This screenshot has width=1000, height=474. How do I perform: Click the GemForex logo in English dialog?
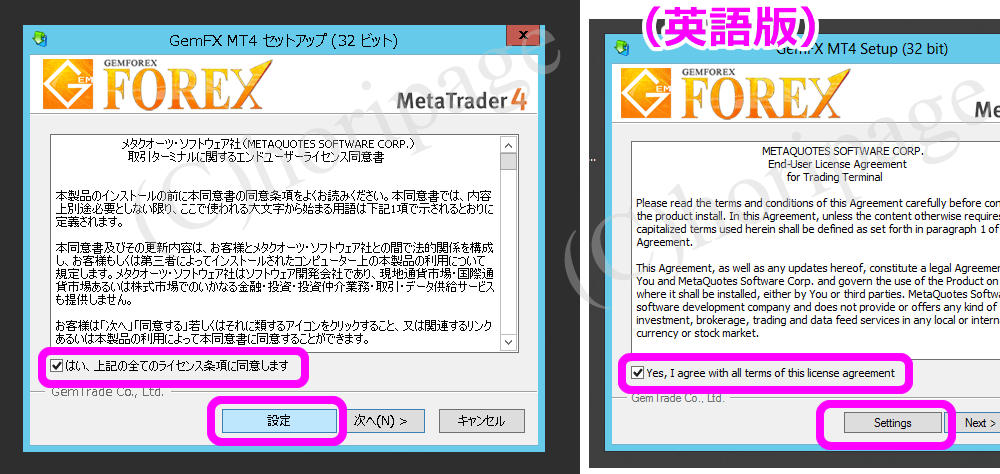click(x=735, y=94)
